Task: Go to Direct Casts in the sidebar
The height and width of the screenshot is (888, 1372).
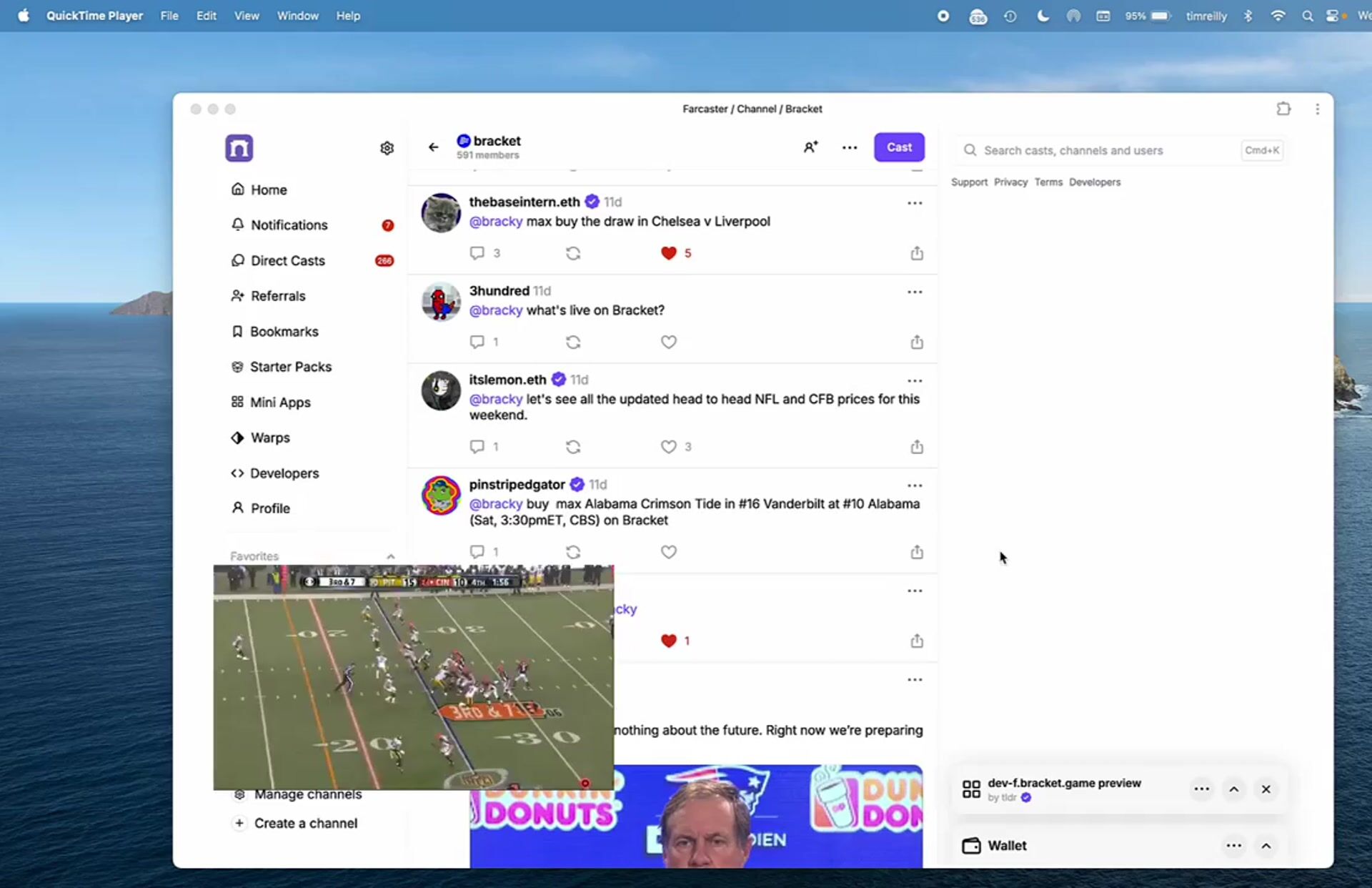Action: pos(287,260)
